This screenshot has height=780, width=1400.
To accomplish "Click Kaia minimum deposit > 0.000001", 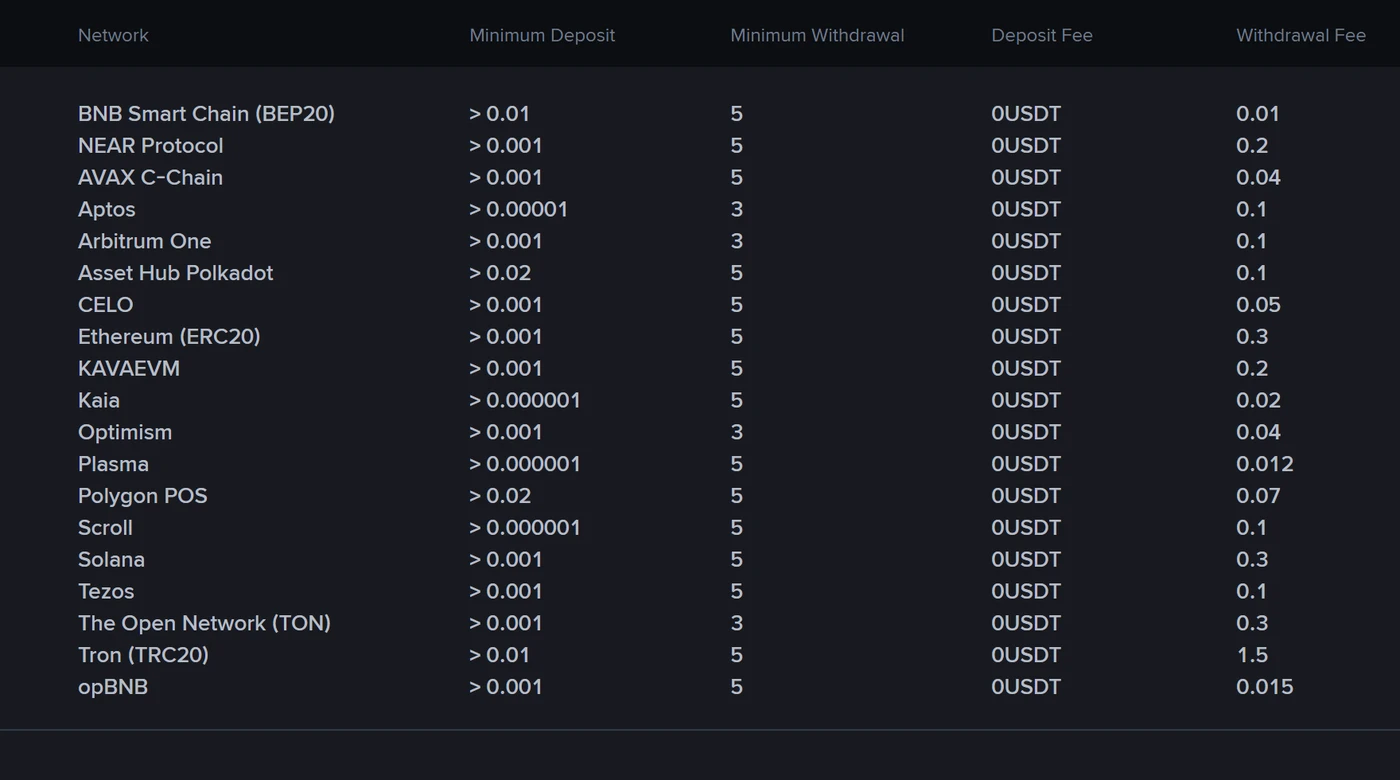I will point(525,401).
